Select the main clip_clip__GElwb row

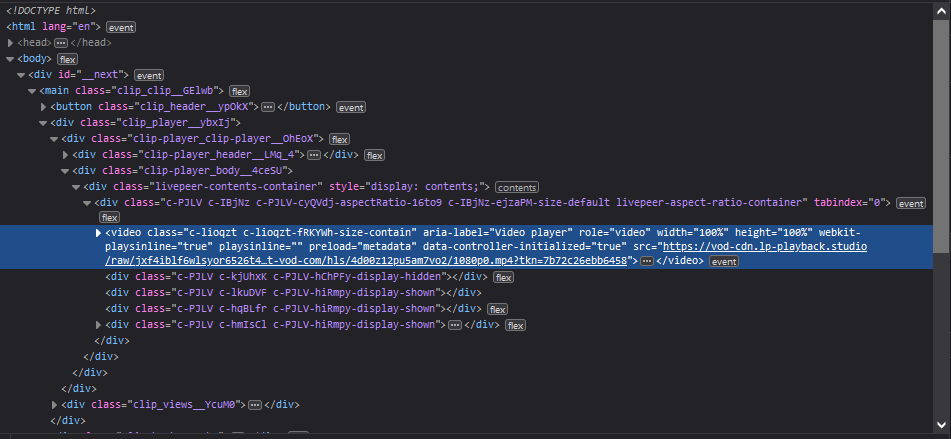pyautogui.click(x=132, y=91)
